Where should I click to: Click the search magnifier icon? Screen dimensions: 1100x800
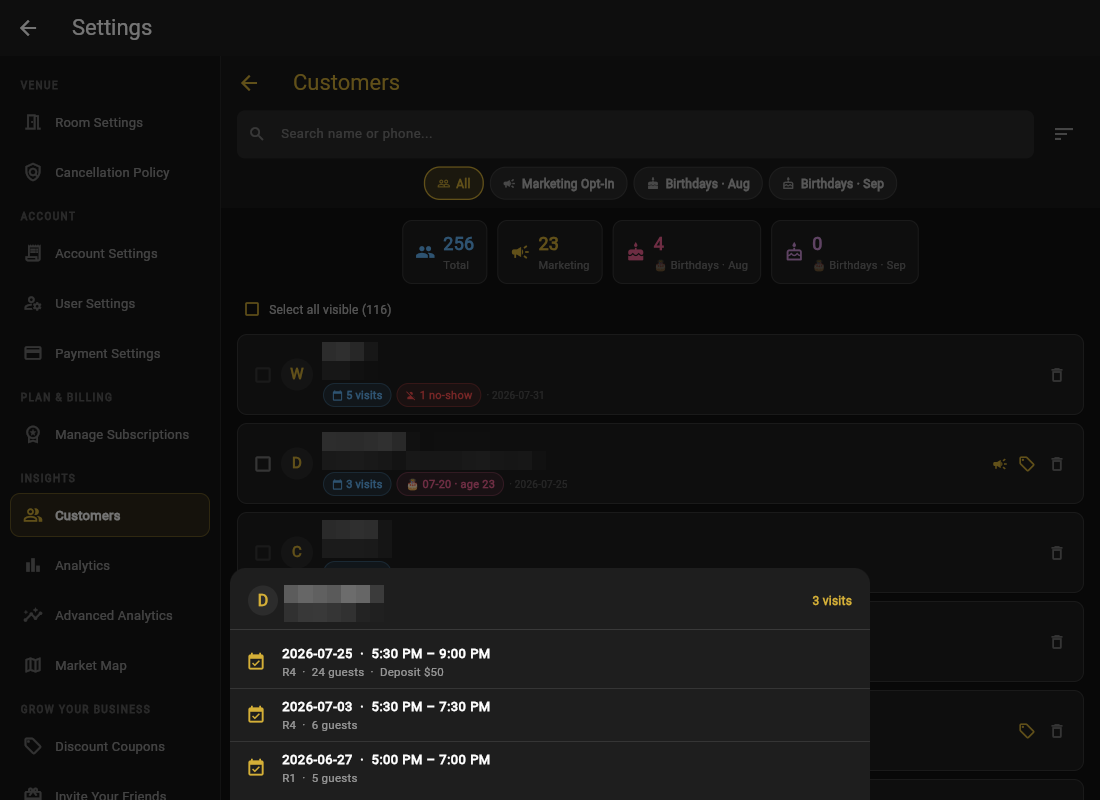pos(257,133)
